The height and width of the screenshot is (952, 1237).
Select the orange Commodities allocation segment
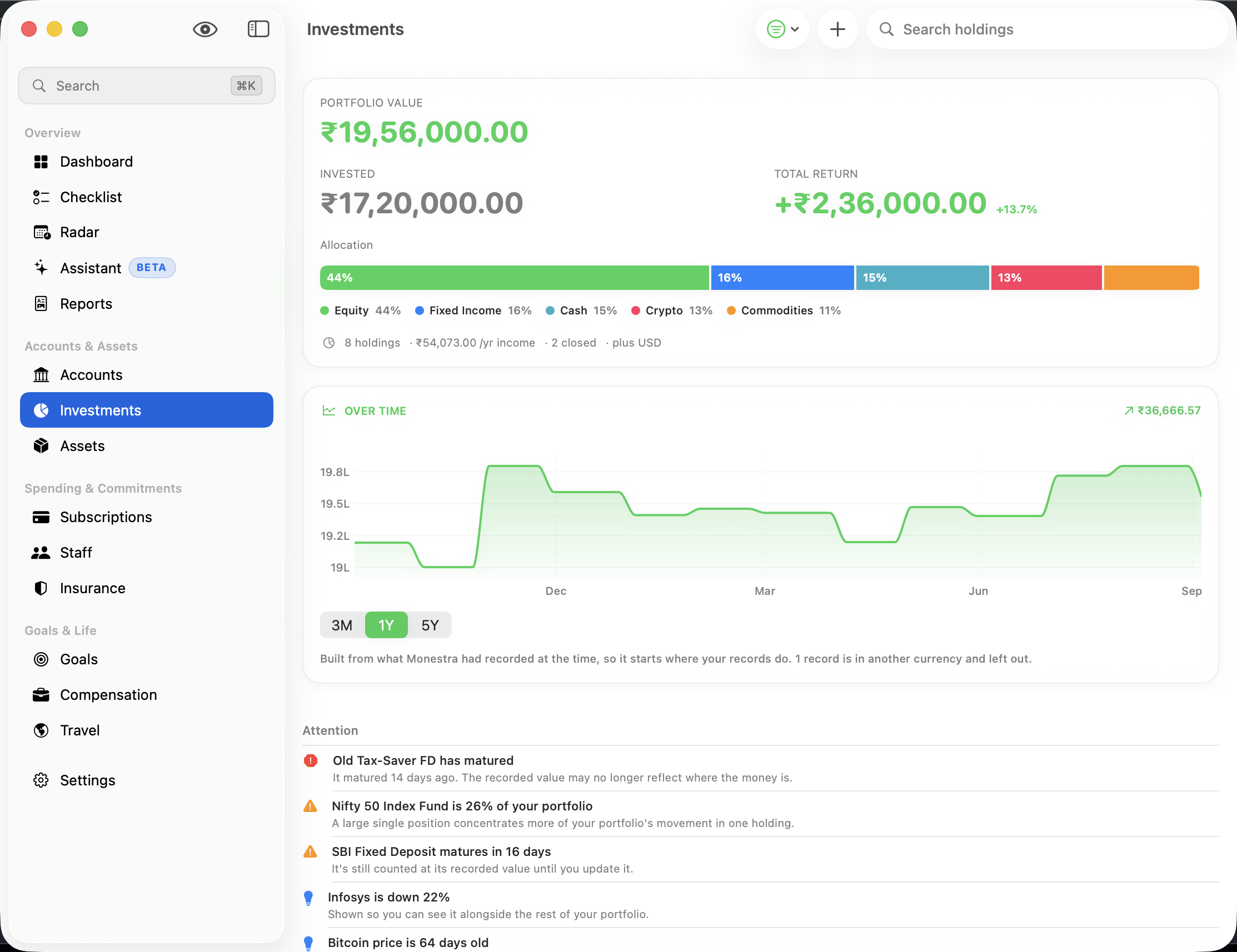(1151, 278)
